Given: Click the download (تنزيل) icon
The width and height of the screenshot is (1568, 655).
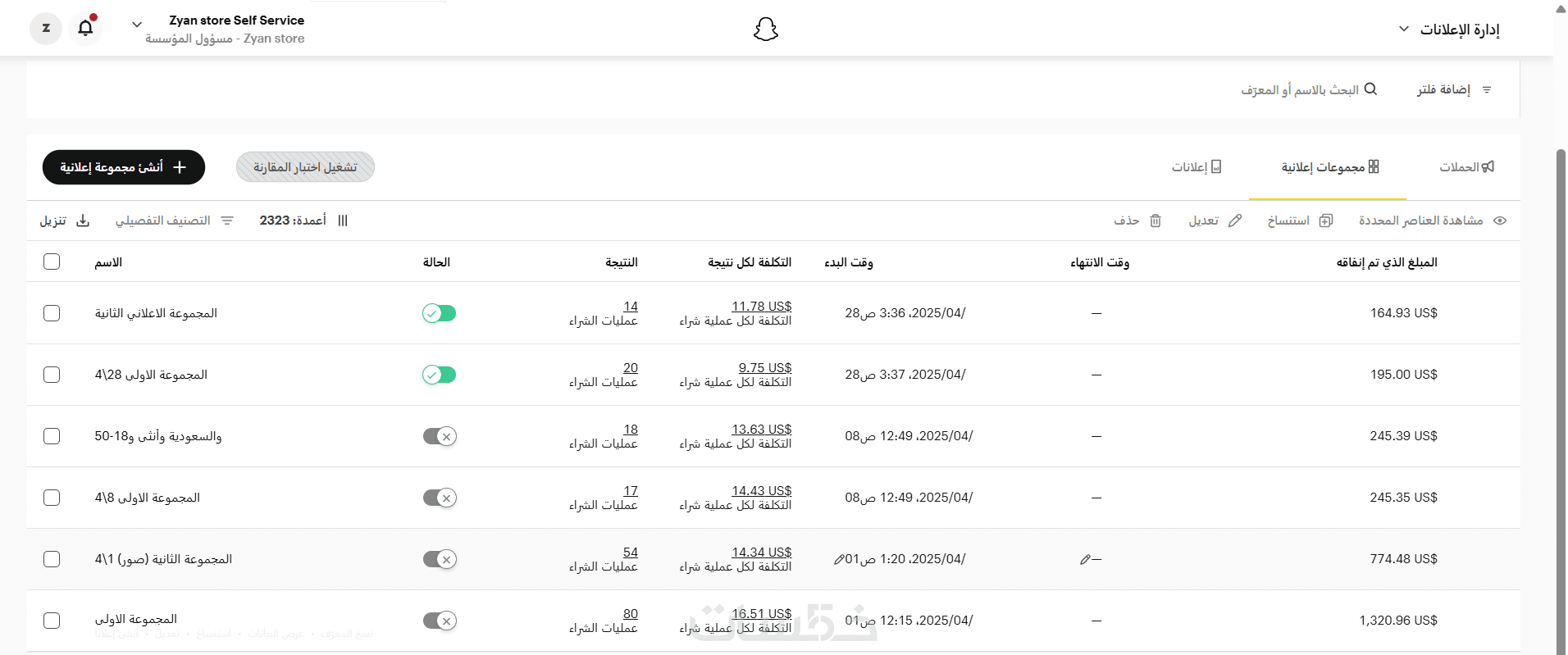Looking at the screenshot, I should [x=83, y=221].
